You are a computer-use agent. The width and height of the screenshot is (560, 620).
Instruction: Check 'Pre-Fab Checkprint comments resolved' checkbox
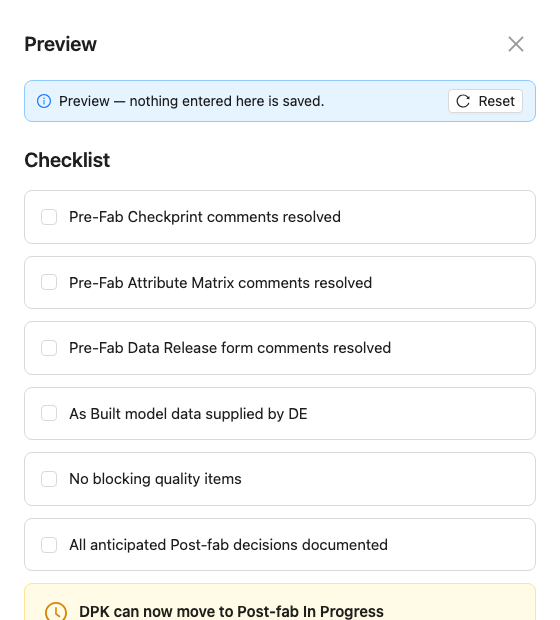49,217
